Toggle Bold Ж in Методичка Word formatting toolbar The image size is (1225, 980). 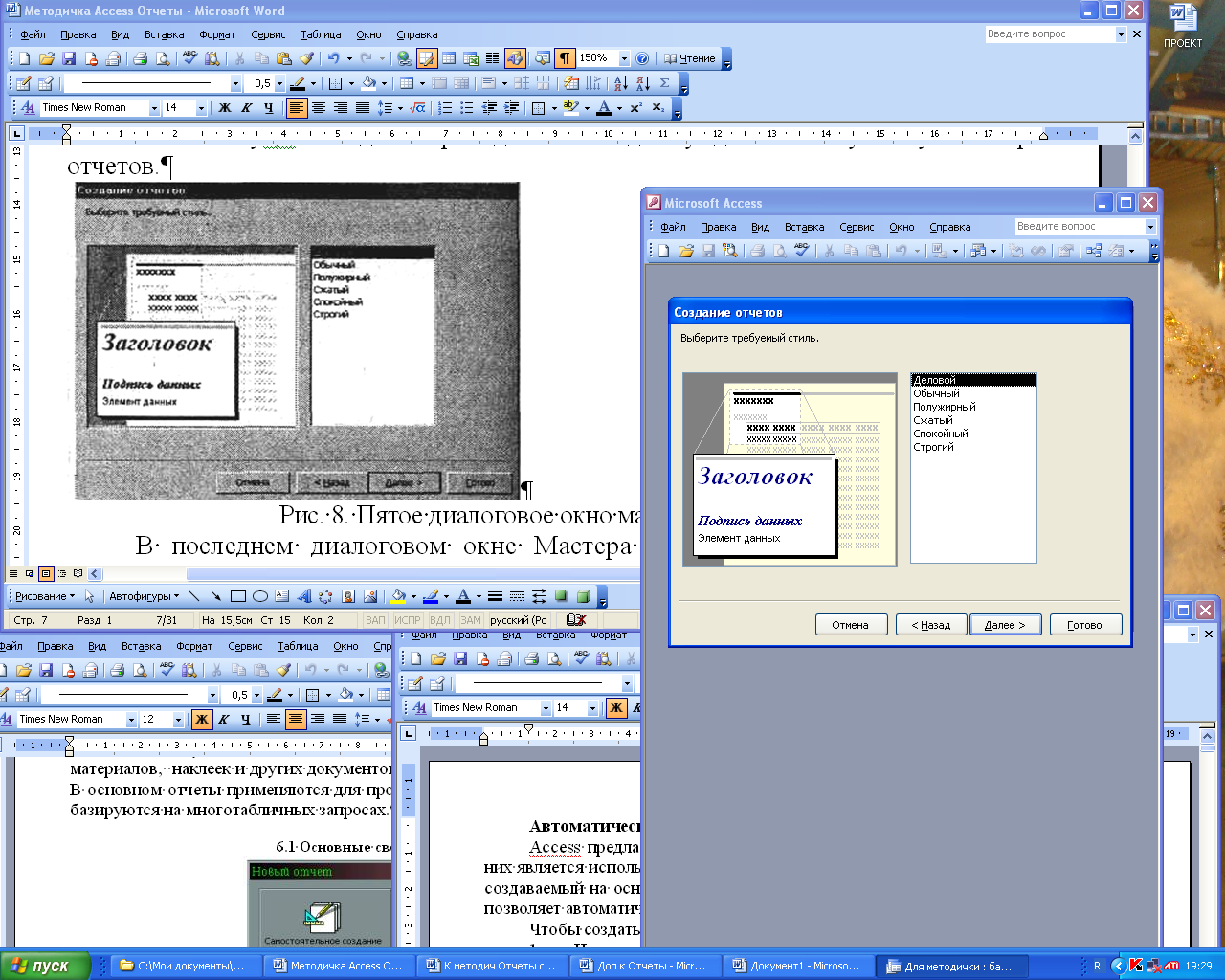[x=225, y=108]
